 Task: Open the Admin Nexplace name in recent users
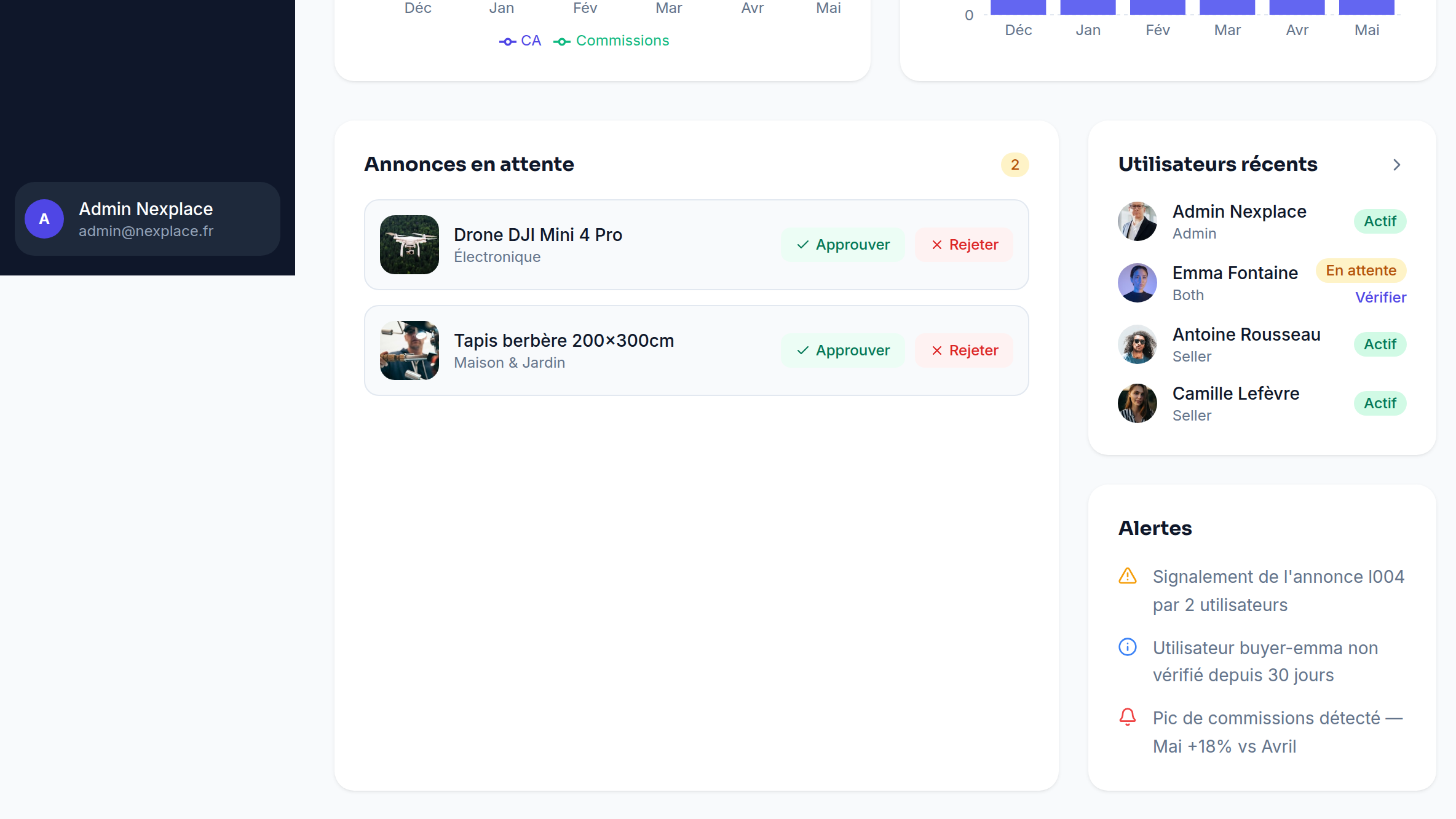pyautogui.click(x=1240, y=212)
